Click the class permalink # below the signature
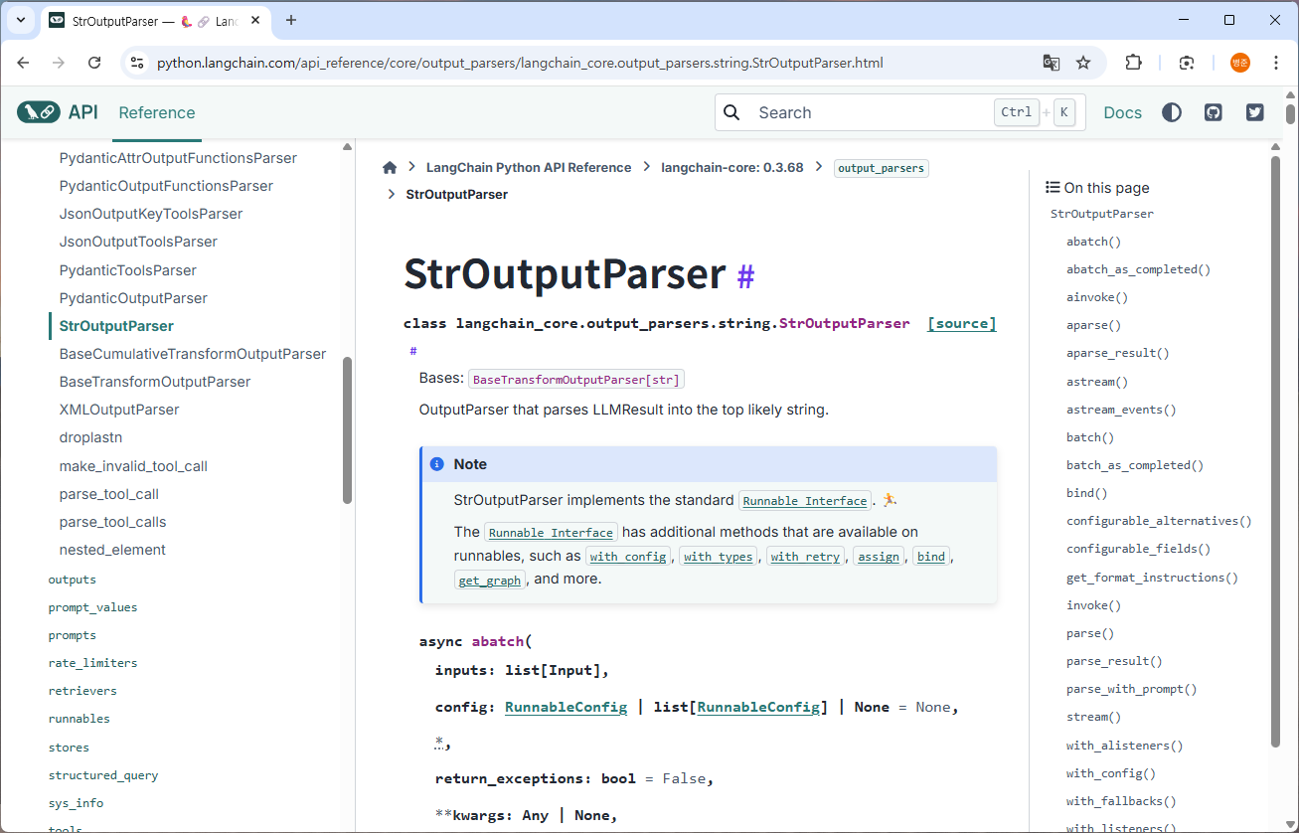 tap(413, 351)
